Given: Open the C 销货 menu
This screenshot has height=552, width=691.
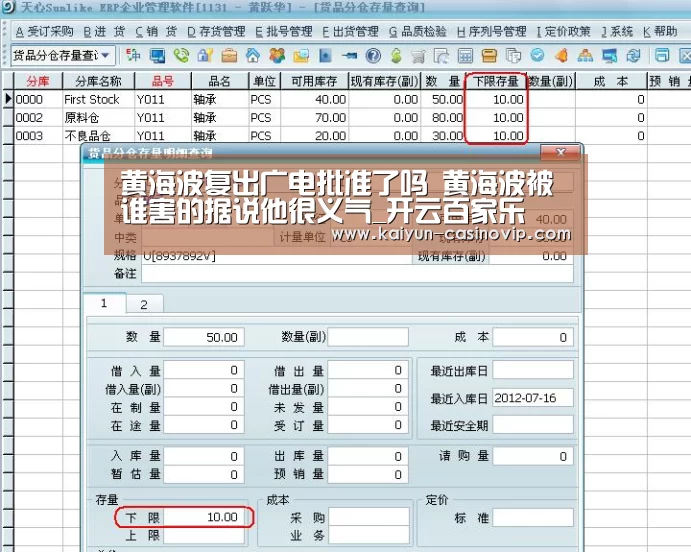Looking at the screenshot, I should [156, 31].
